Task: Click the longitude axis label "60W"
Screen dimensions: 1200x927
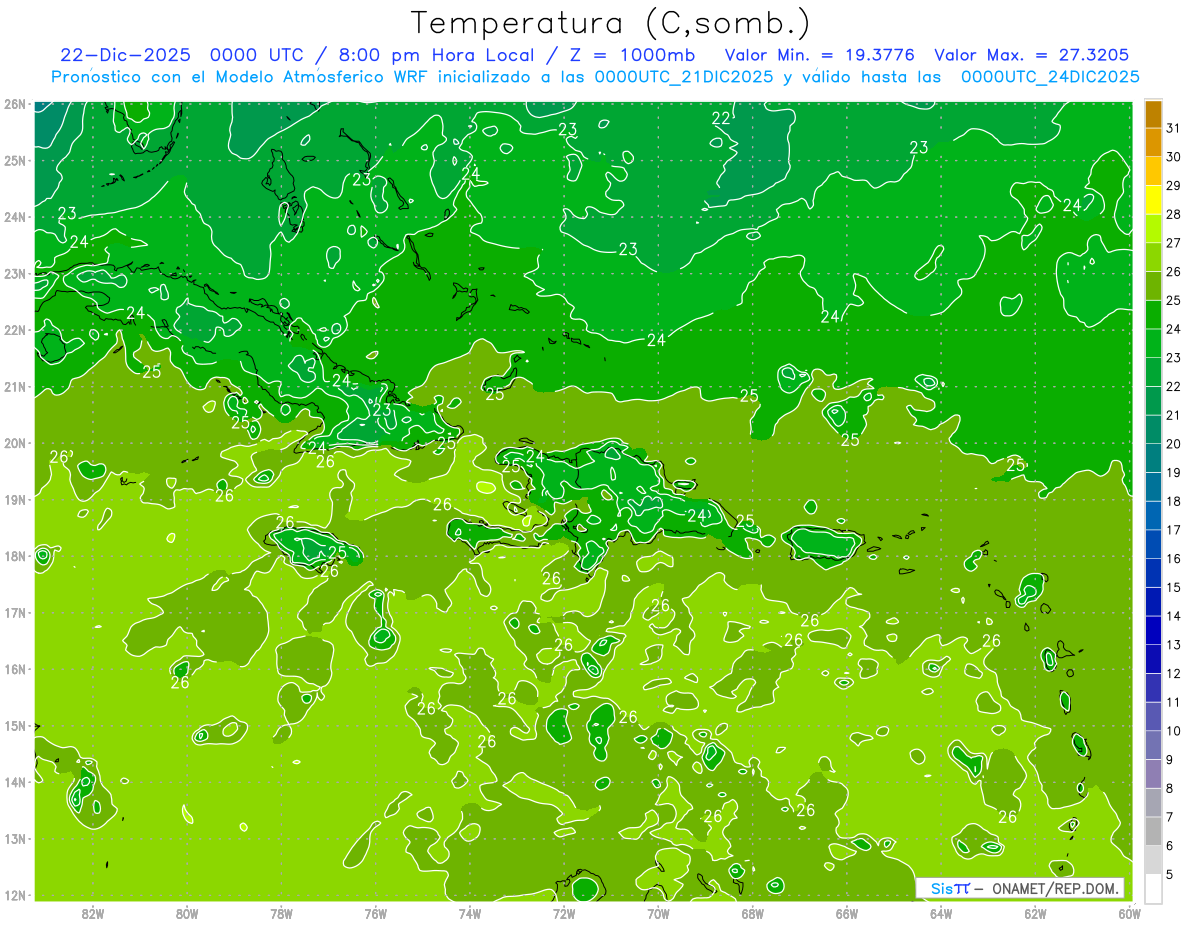Action: click(x=1130, y=913)
